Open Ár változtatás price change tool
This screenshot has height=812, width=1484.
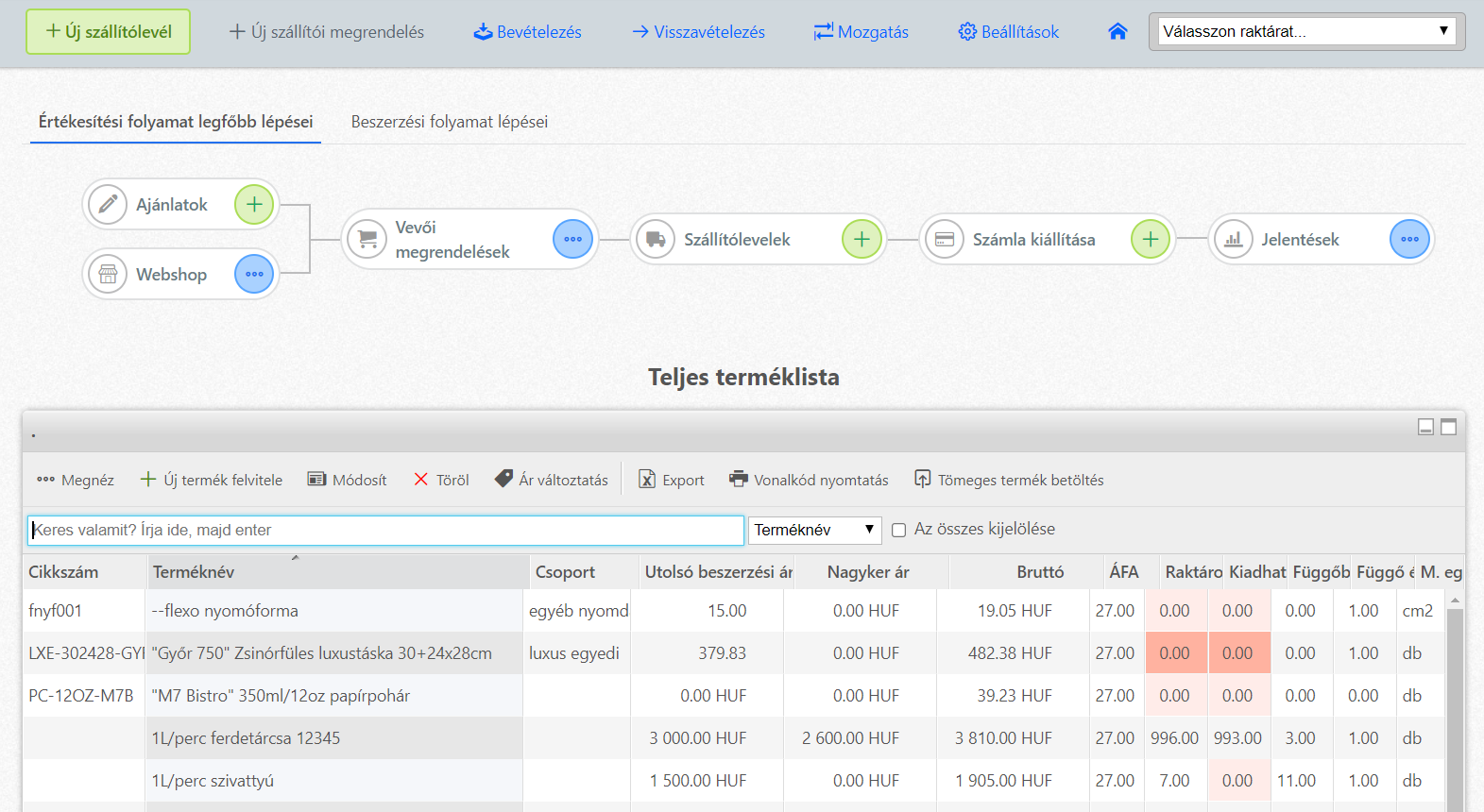click(x=552, y=480)
